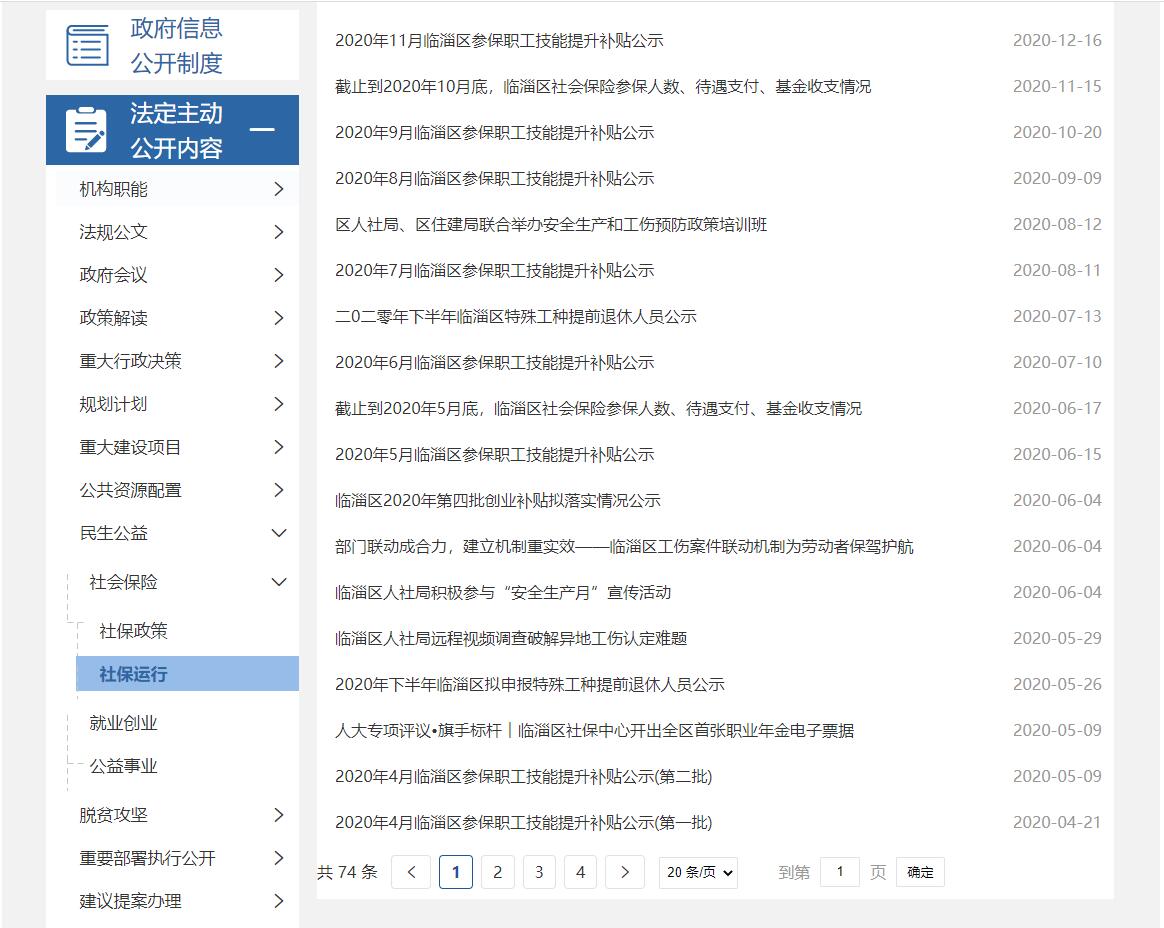Click the right chevron beside 机构职能

tap(279, 188)
